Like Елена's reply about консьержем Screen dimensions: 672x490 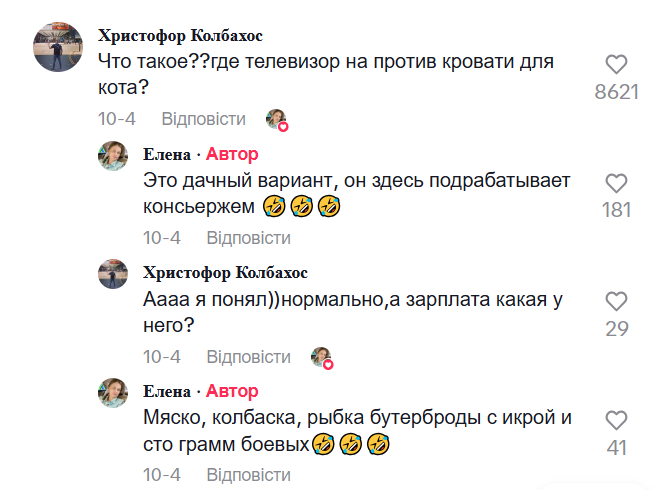pyautogui.click(x=617, y=183)
